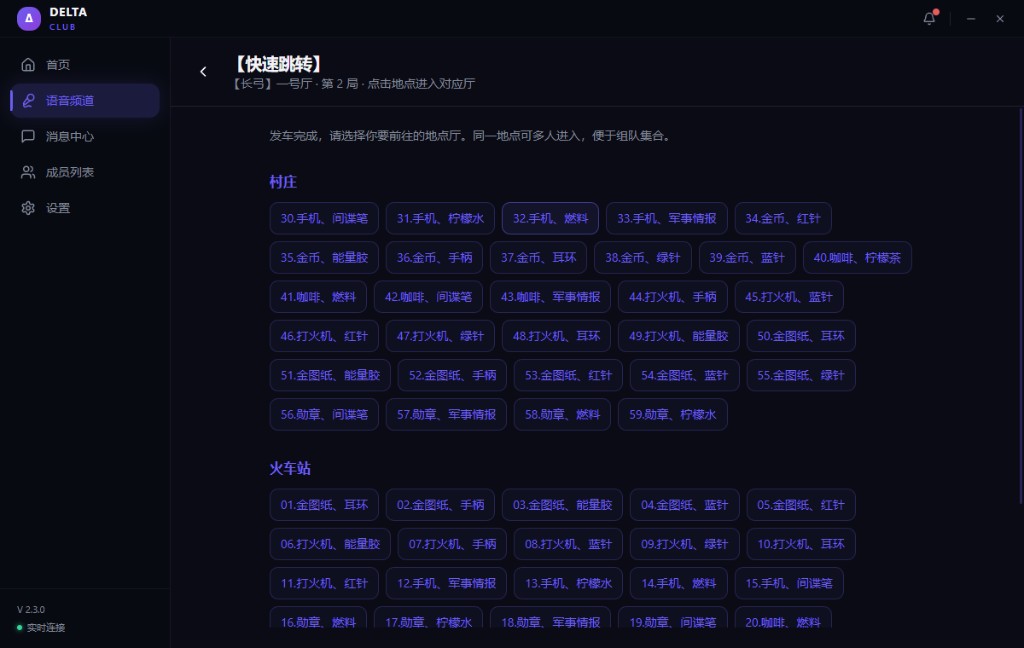Click the vertical scrollbar of the room list
The width and height of the screenshot is (1024, 648).
(1021, 306)
